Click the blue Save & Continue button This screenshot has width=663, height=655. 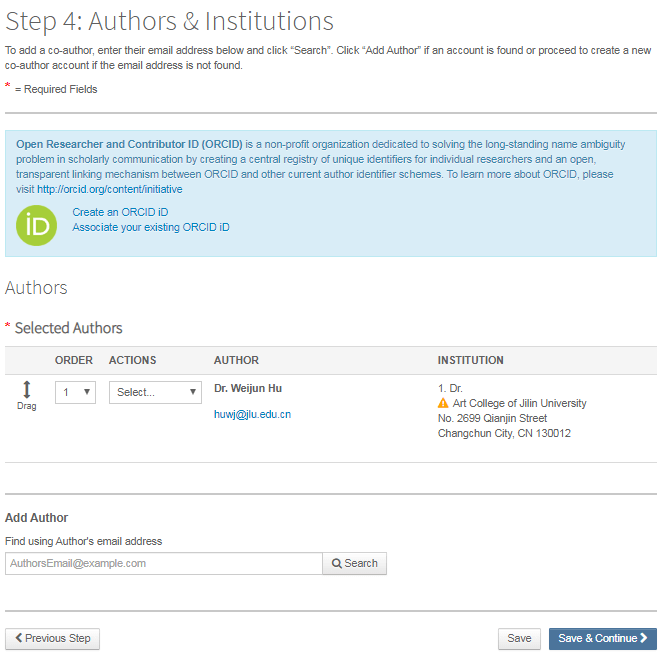pyautogui.click(x=602, y=638)
